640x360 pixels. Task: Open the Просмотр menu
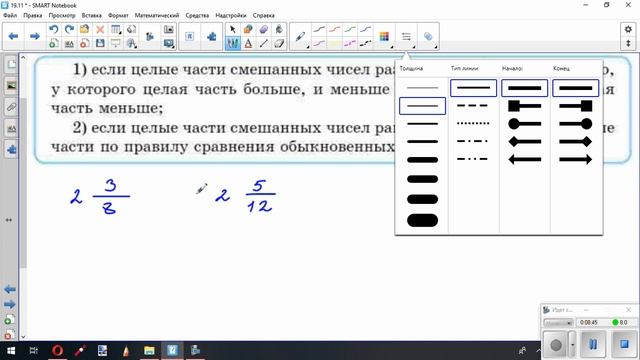tap(62, 16)
